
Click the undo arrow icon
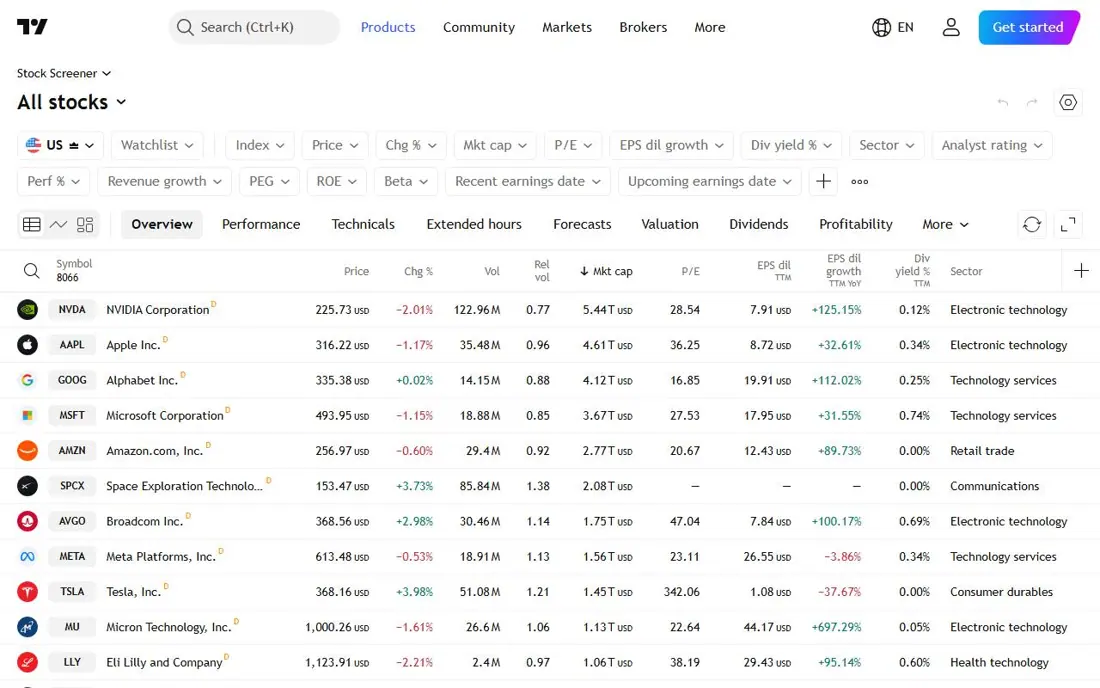pyautogui.click(x=1003, y=102)
